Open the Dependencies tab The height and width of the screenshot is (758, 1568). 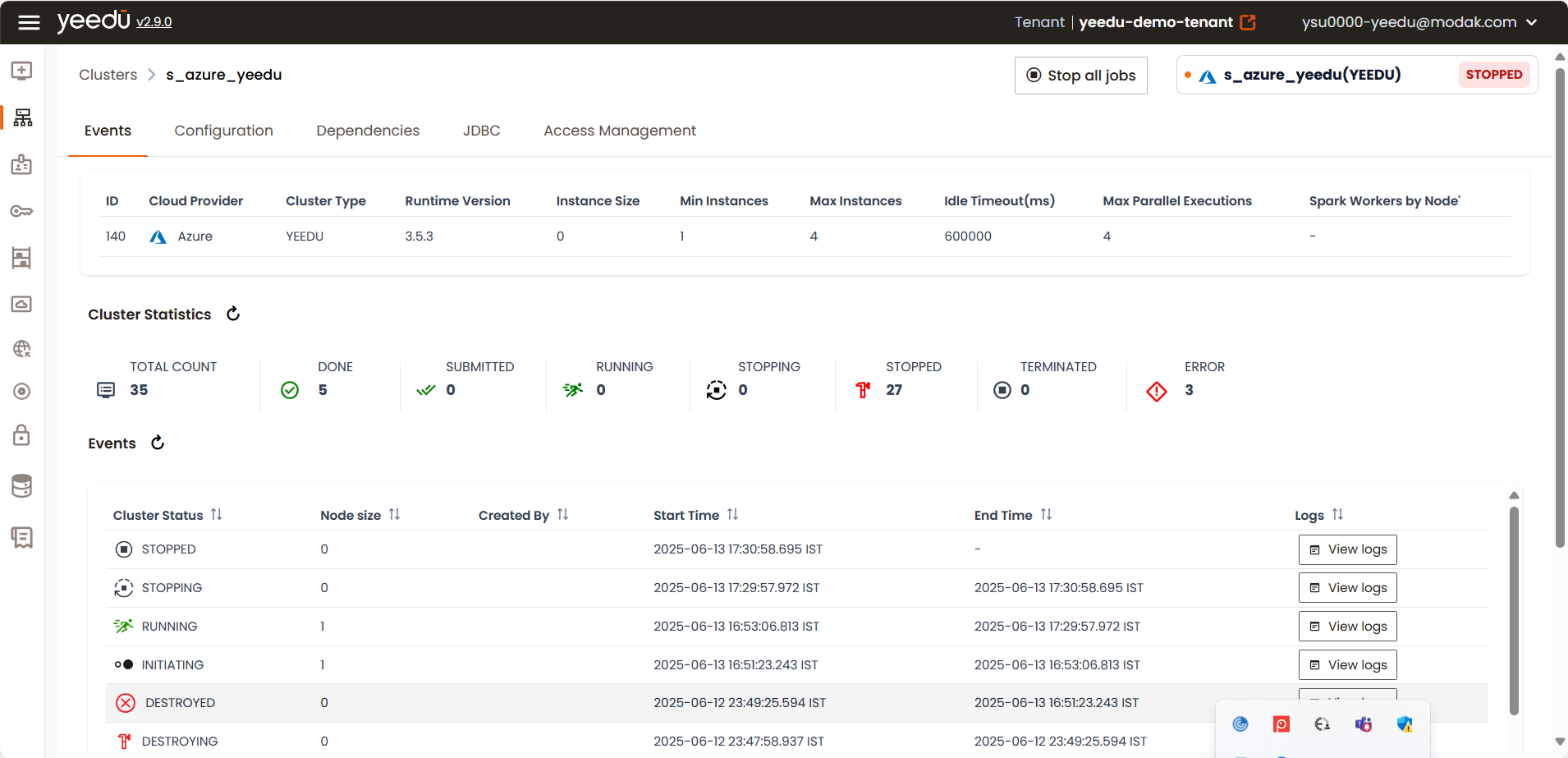(368, 131)
